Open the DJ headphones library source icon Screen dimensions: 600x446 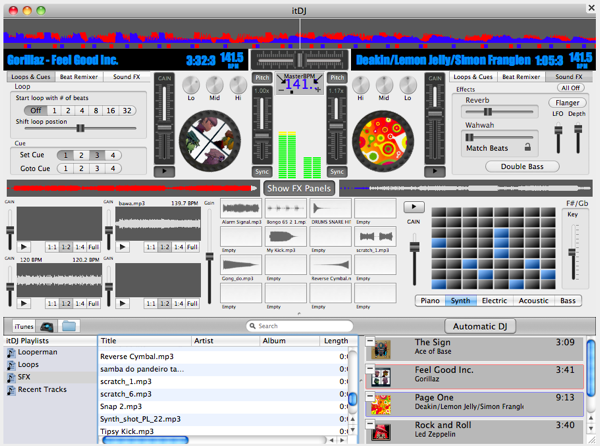coord(46,327)
